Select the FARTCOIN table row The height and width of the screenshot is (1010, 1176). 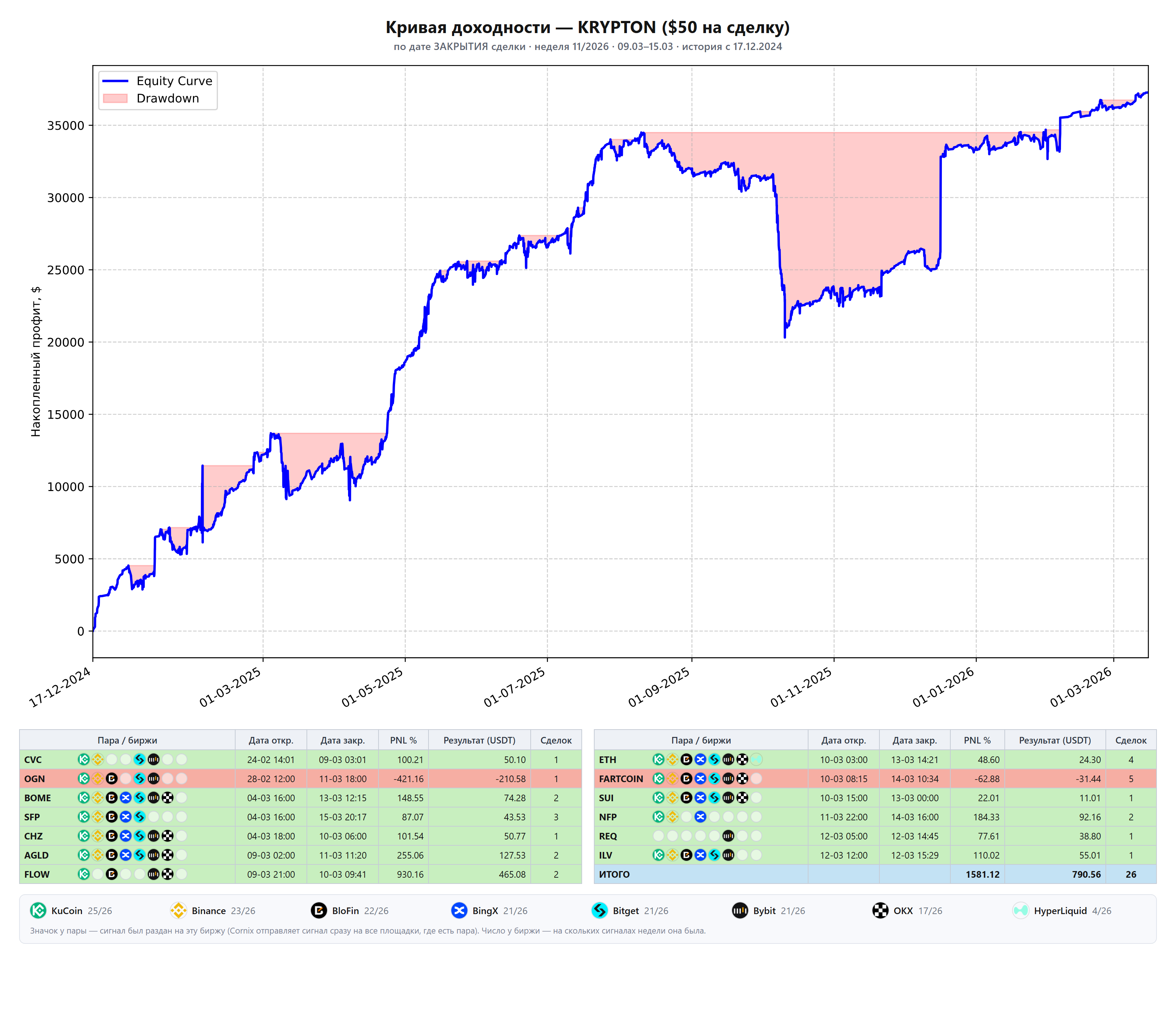[x=875, y=778]
